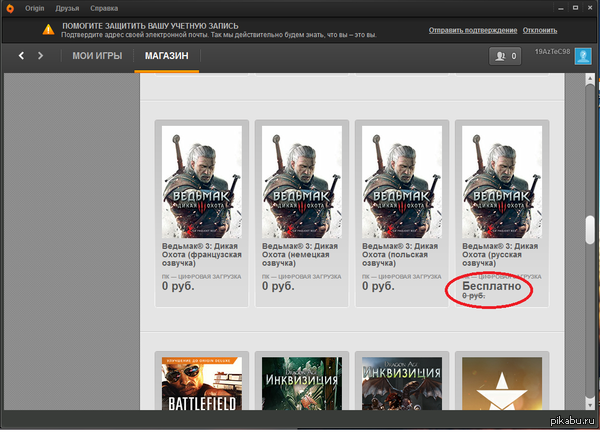Minimize the Origin window
The image size is (600, 432).
(x=561, y=8)
